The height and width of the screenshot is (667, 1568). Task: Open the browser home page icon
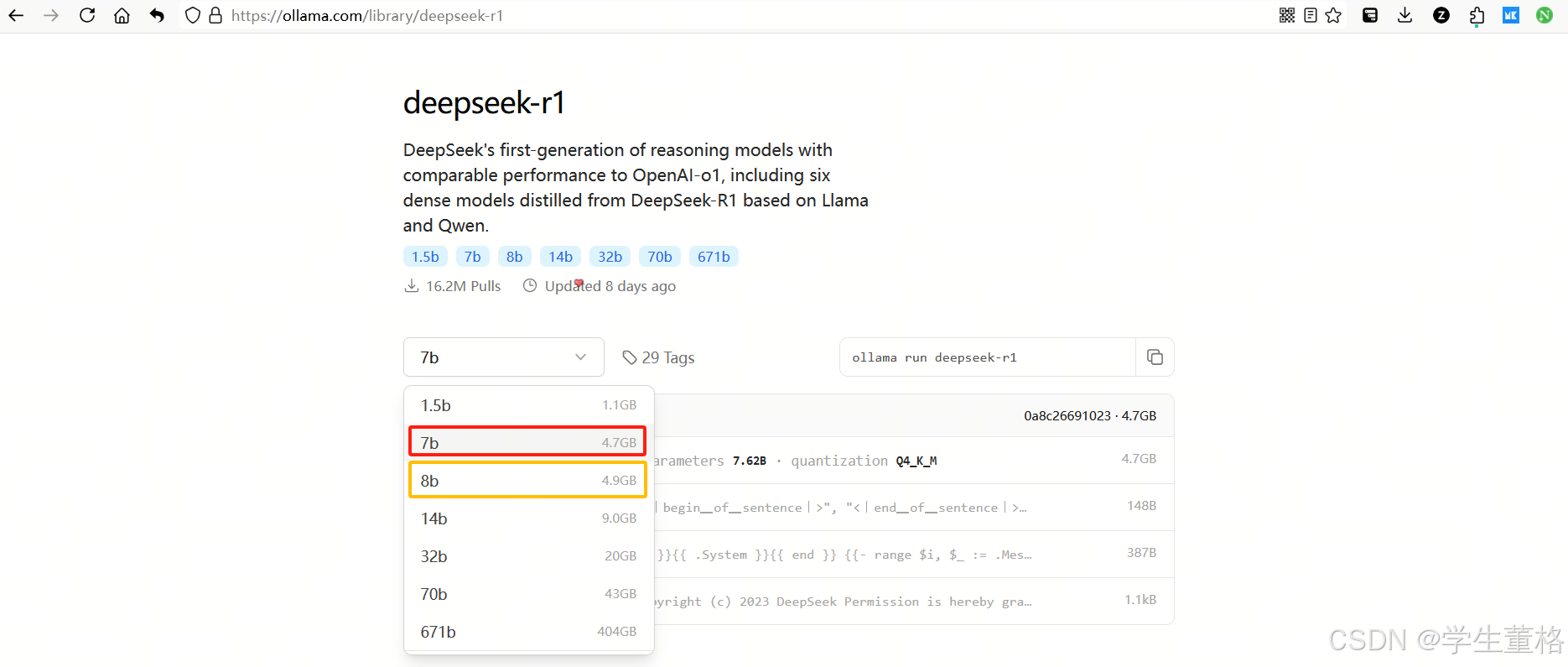point(122,15)
